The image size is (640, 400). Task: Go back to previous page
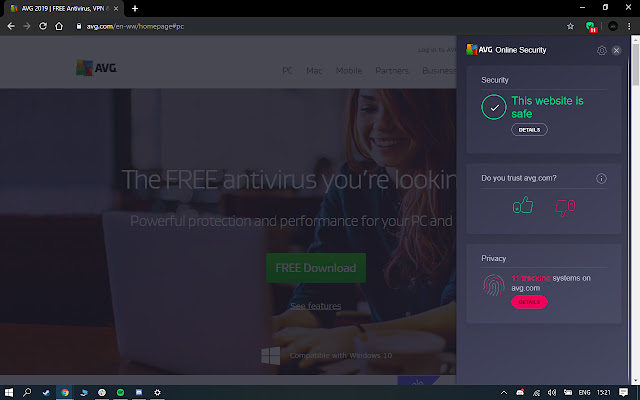coord(11,27)
